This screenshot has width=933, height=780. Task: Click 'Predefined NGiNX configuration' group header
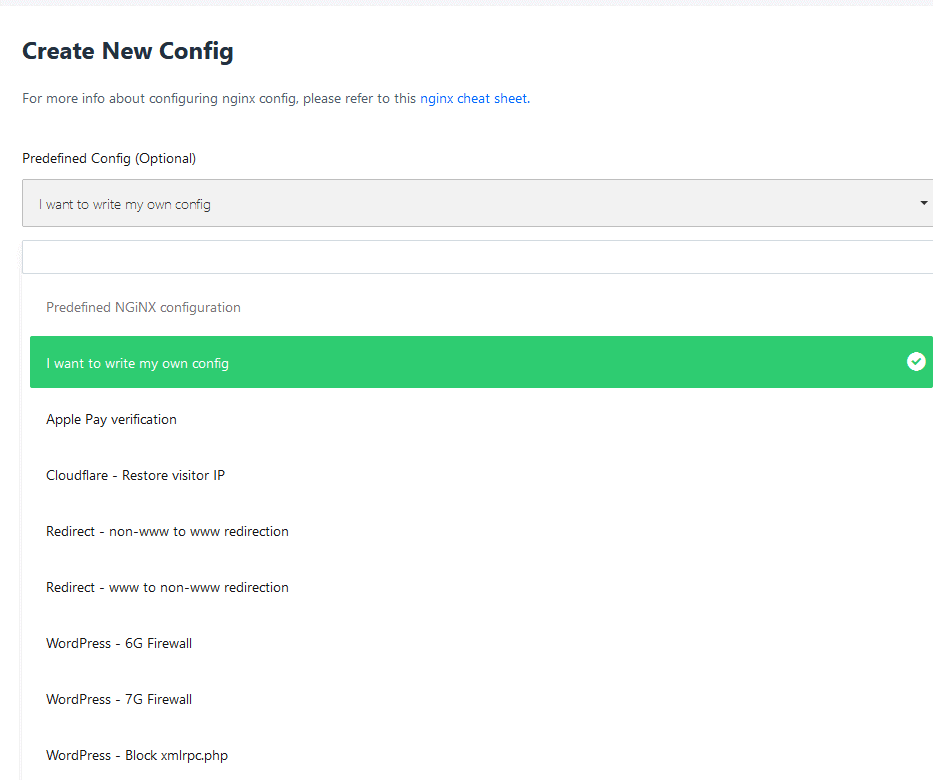tap(143, 307)
